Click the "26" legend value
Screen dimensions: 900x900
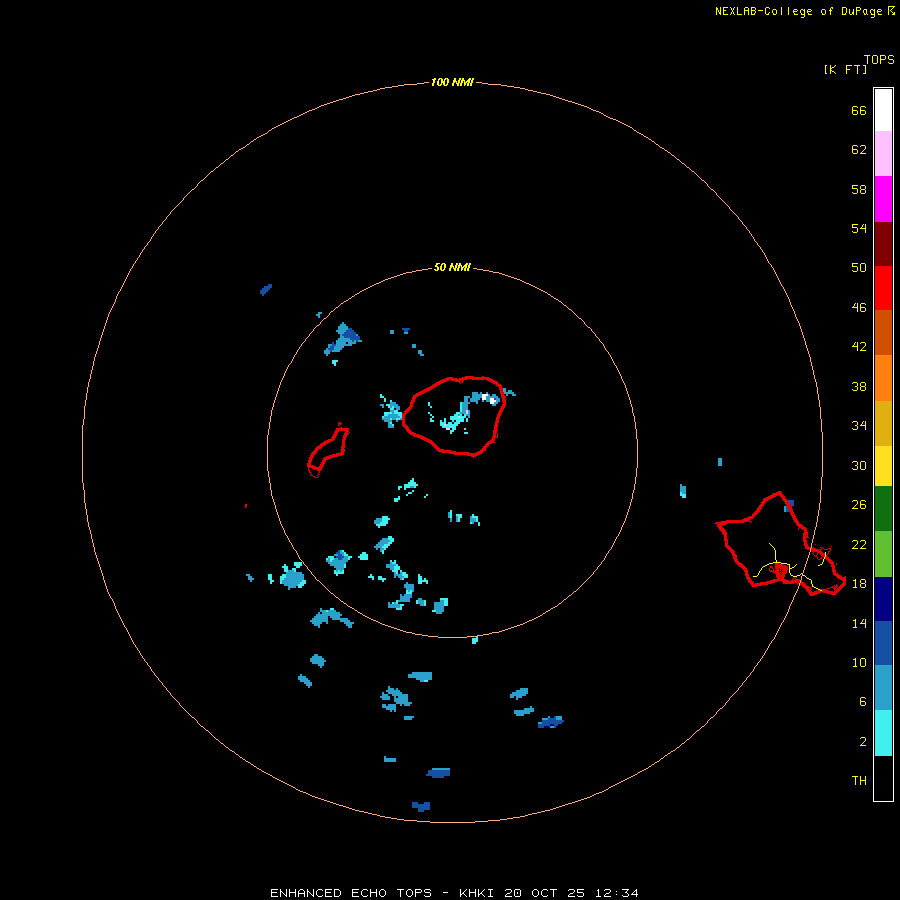[859, 505]
